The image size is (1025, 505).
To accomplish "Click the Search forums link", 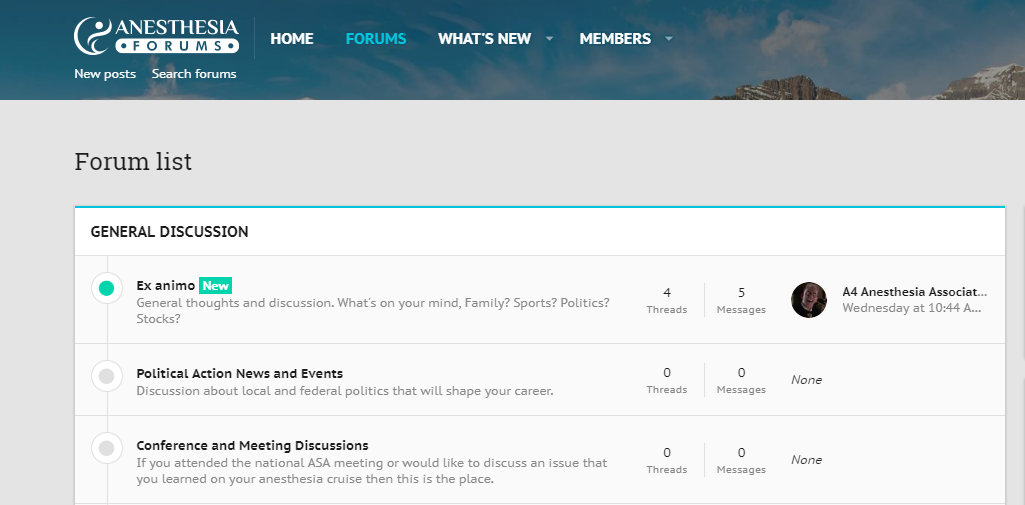I will (194, 74).
